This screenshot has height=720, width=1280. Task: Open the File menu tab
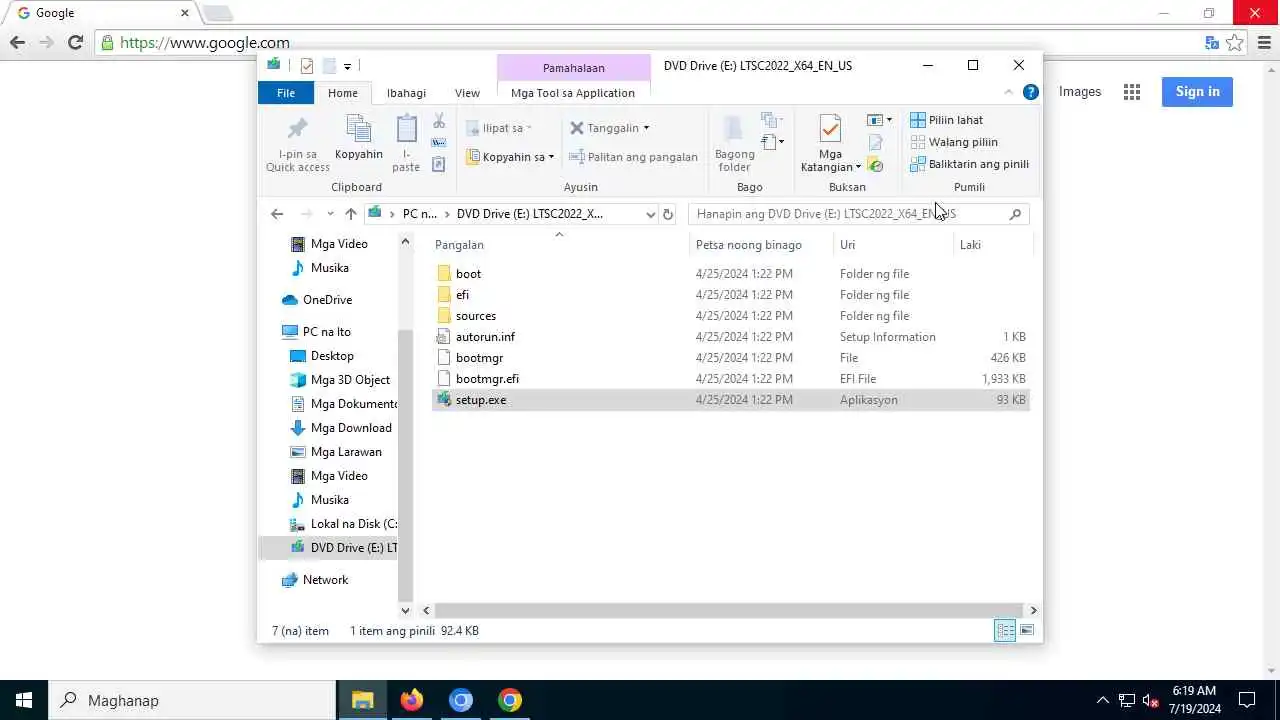286,93
